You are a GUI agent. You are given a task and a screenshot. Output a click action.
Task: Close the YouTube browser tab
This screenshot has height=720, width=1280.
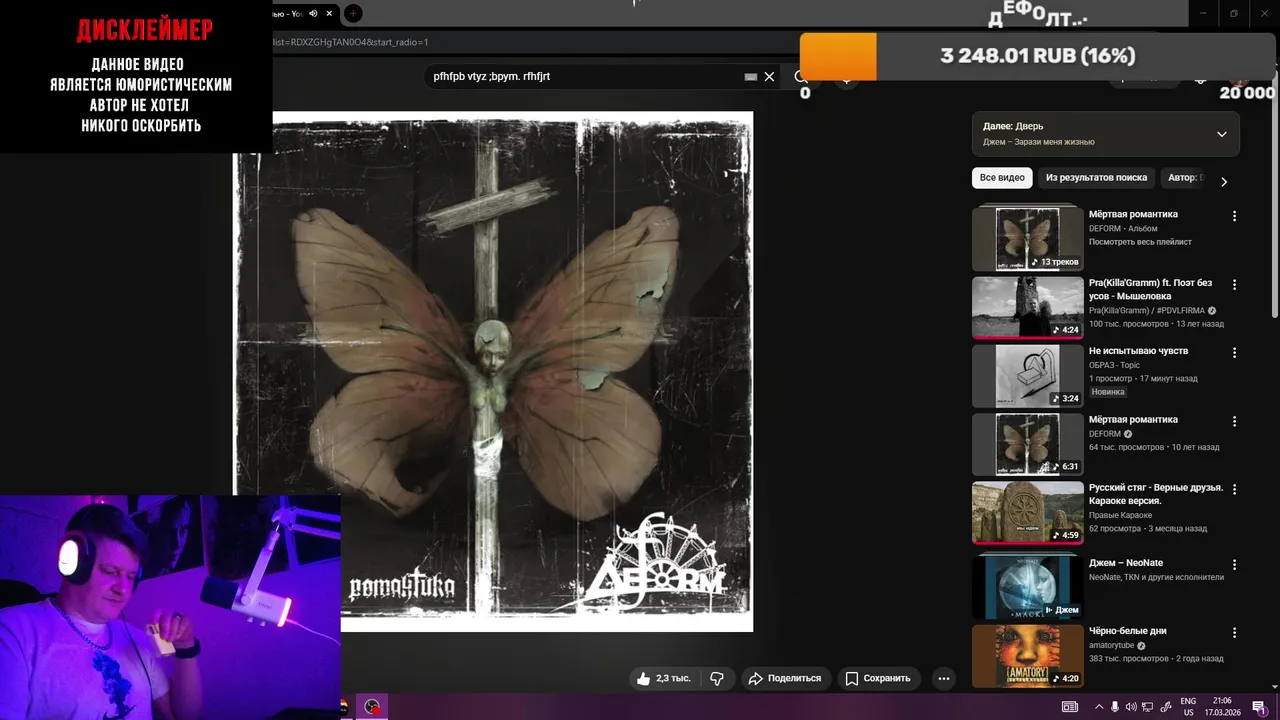click(329, 13)
